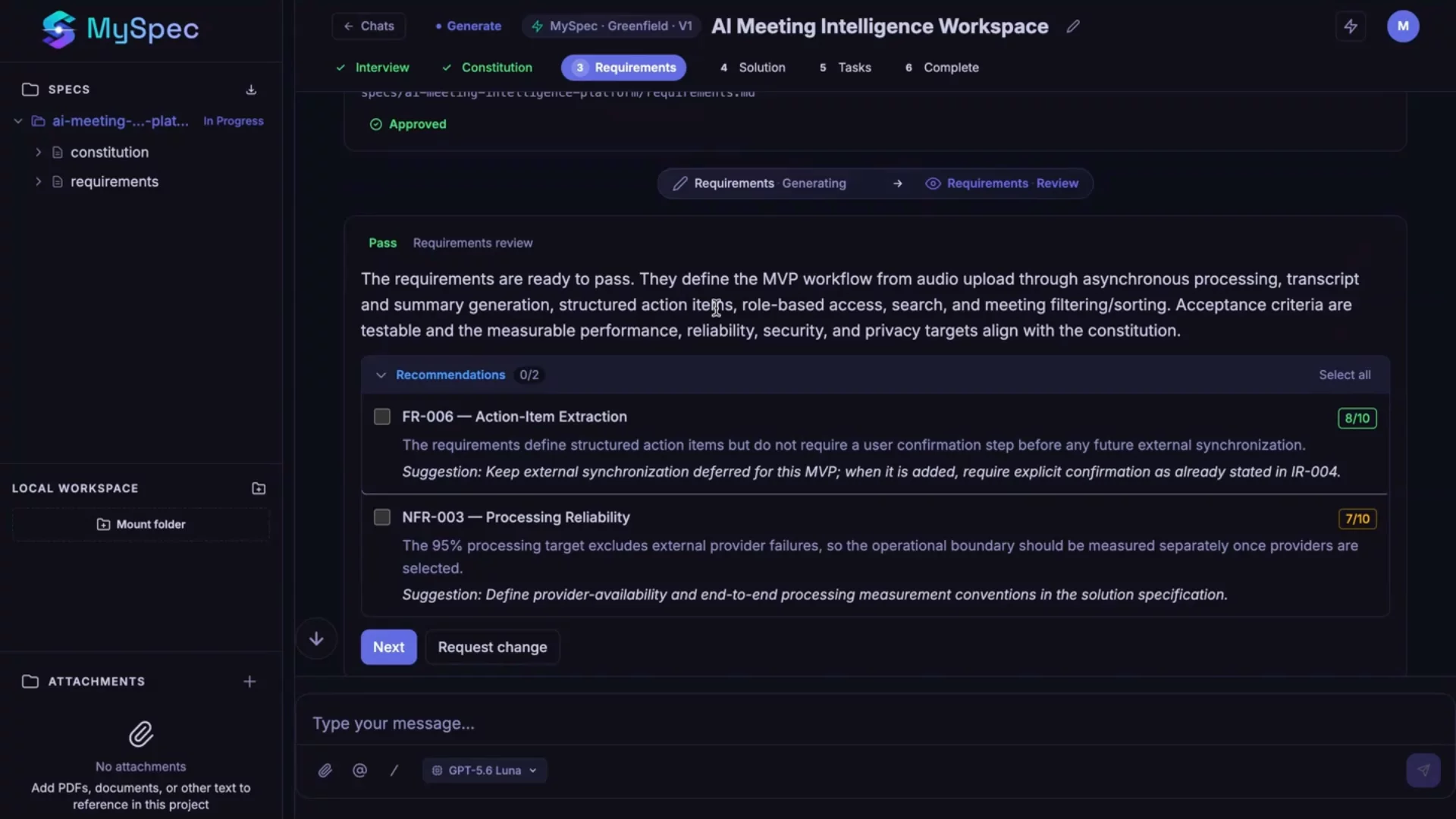The height and width of the screenshot is (819, 1456).
Task: Click the paperclip attach icon in message toolbar
Action: [325, 770]
